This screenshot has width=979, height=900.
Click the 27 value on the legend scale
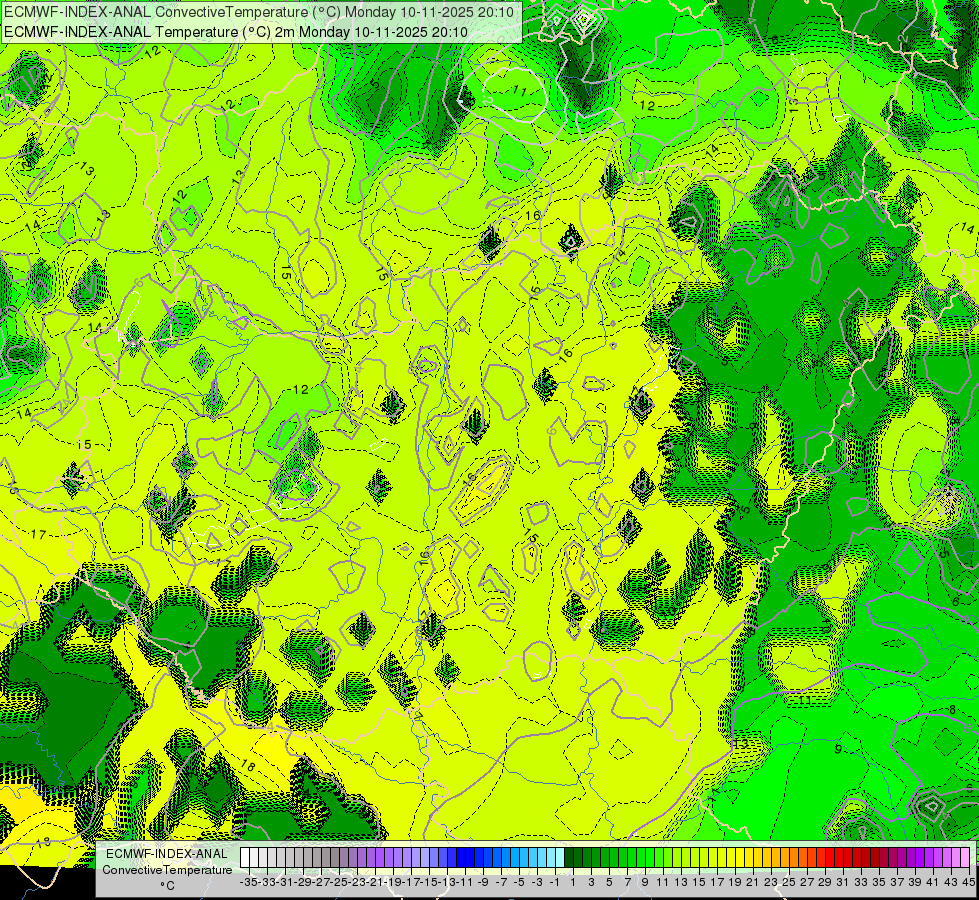pos(807,883)
